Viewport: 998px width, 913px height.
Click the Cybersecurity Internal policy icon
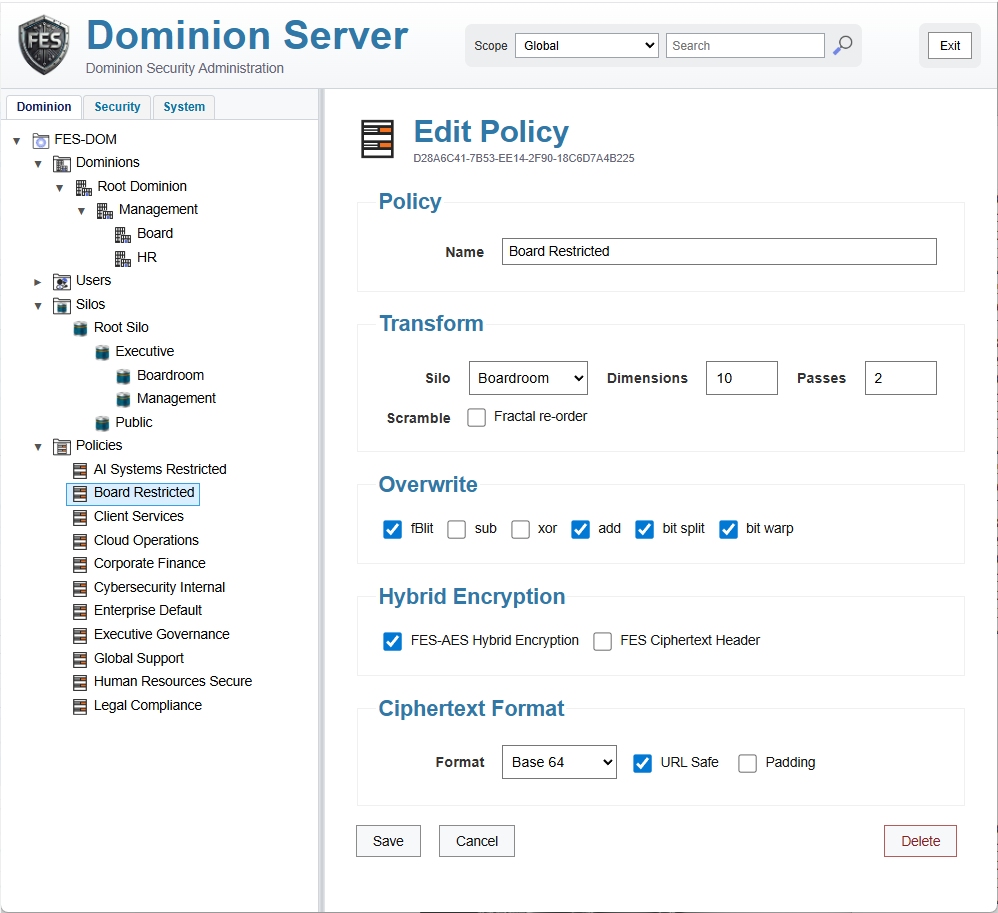pyautogui.click(x=80, y=588)
